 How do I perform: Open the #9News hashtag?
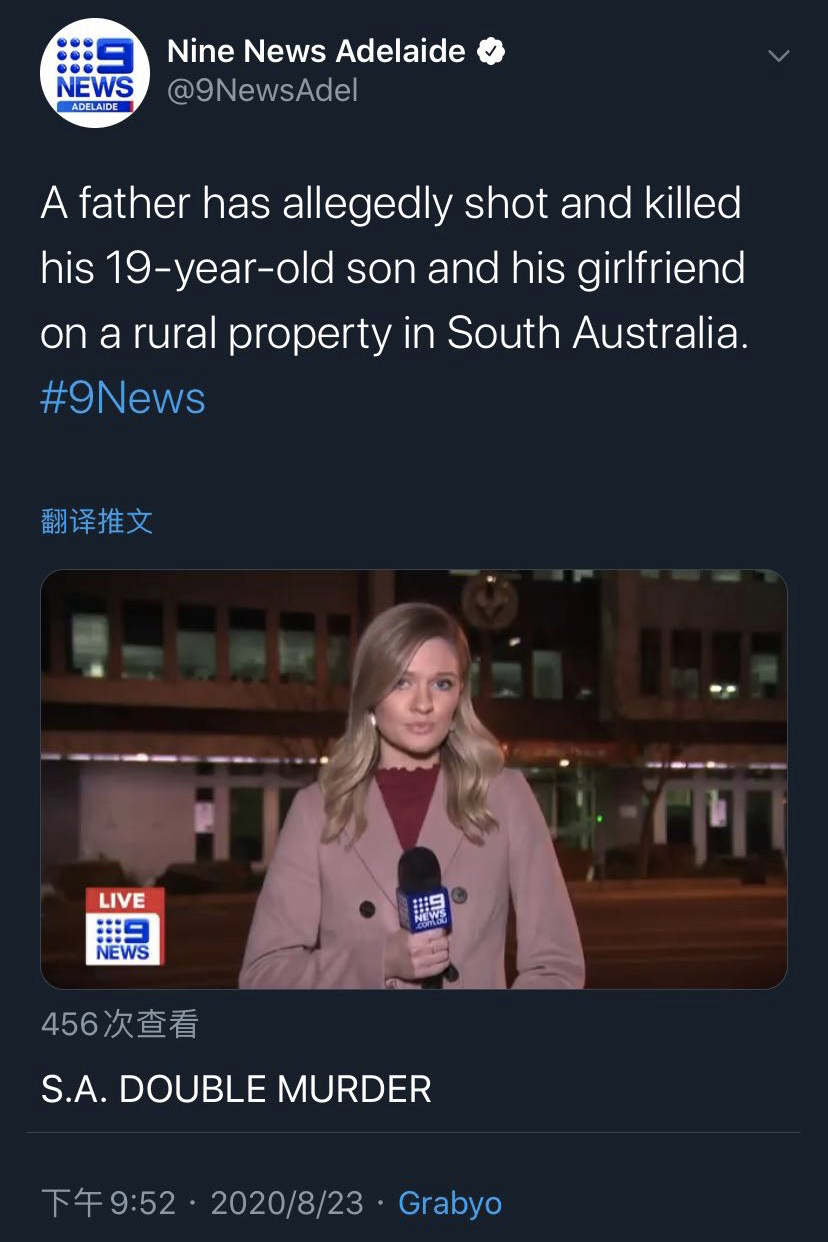pyautogui.click(x=123, y=398)
